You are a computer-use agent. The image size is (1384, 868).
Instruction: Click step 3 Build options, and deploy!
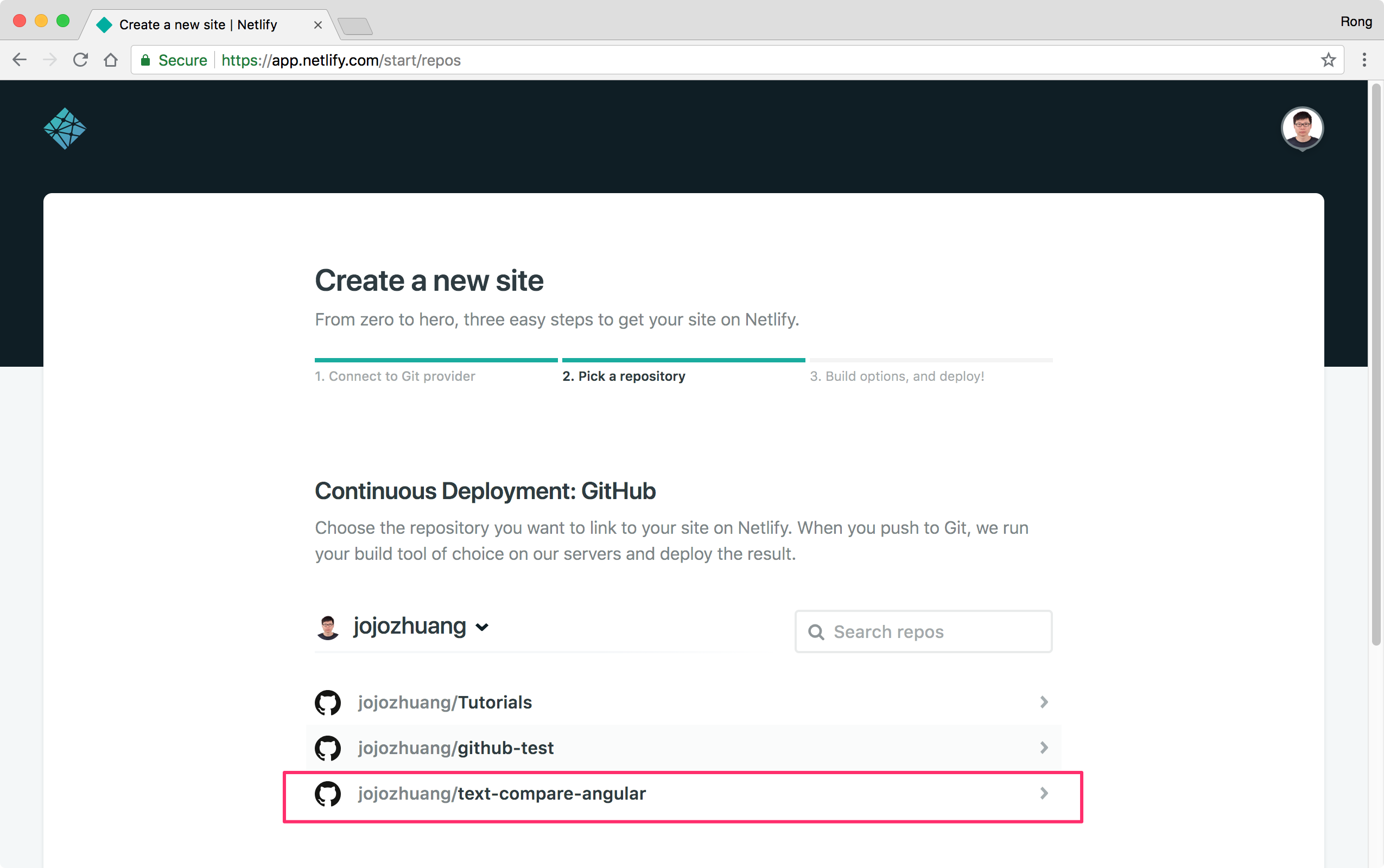[x=897, y=376]
